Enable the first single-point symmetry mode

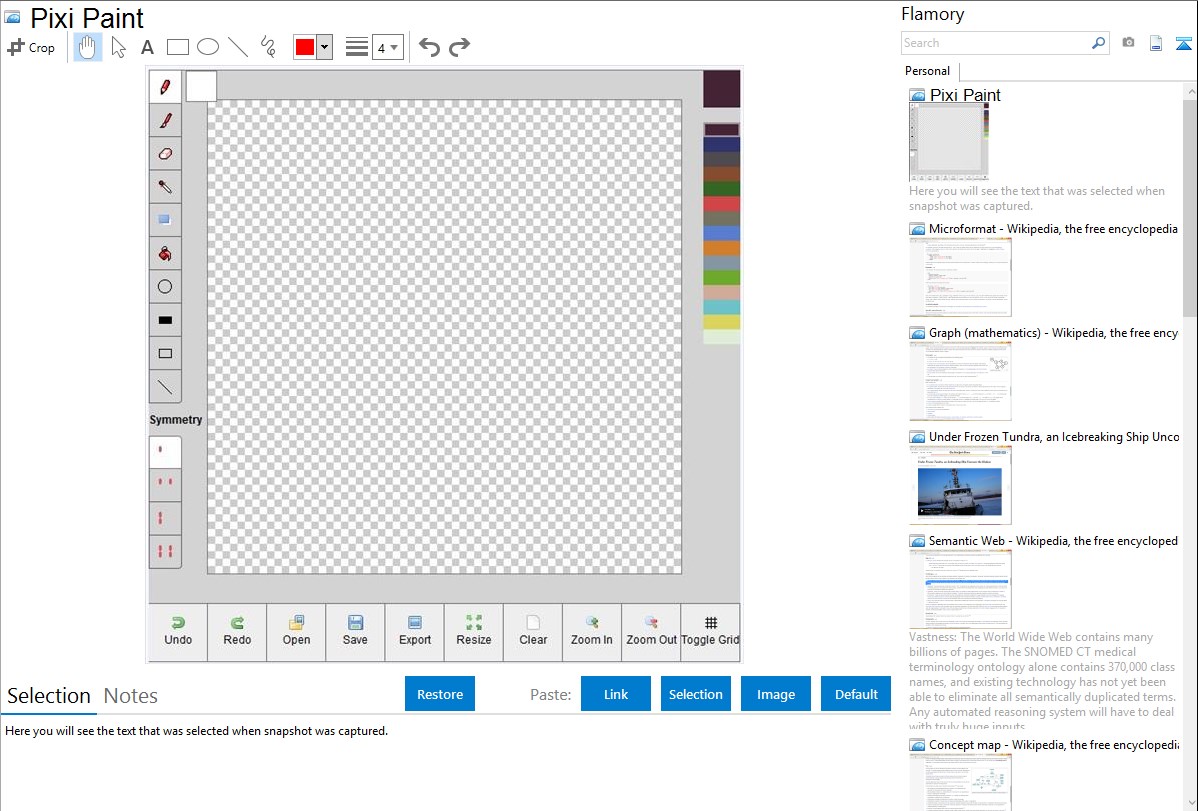point(165,451)
